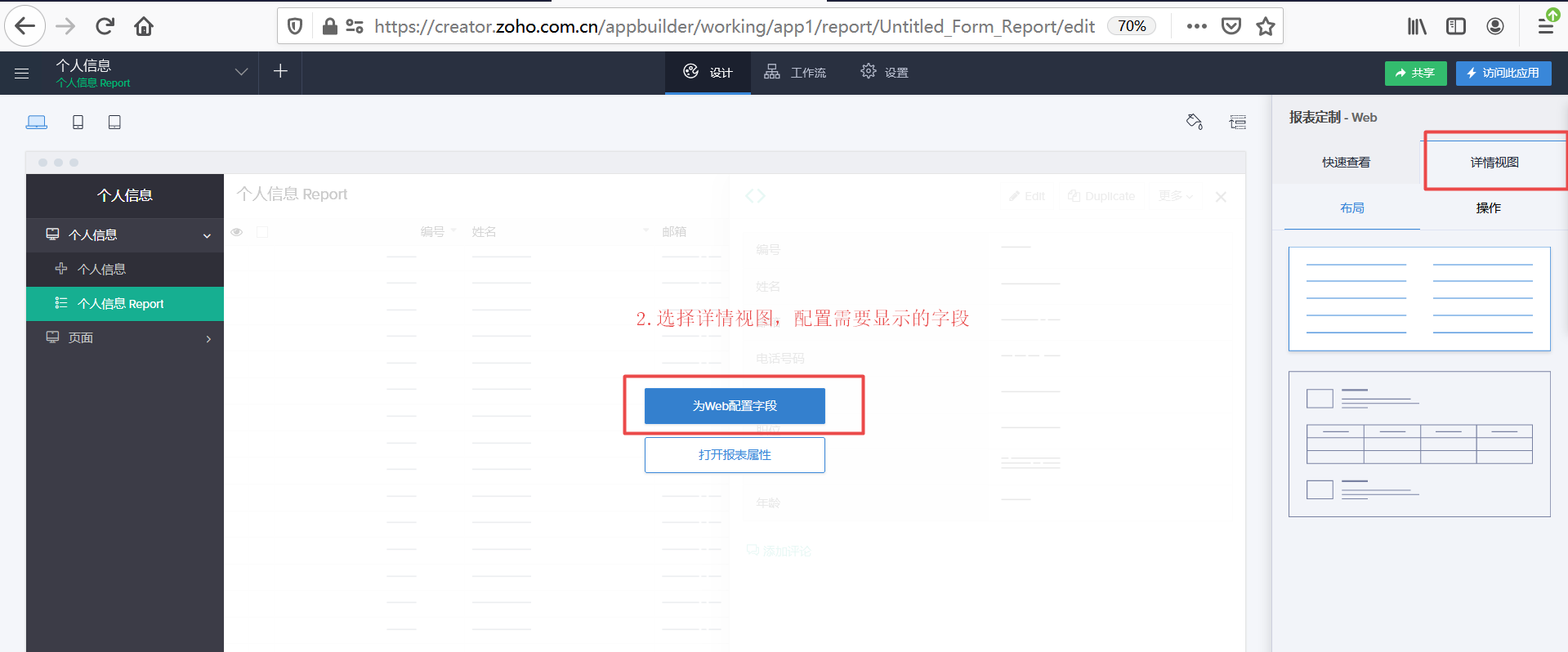Click the report properties list icon

click(1238, 122)
